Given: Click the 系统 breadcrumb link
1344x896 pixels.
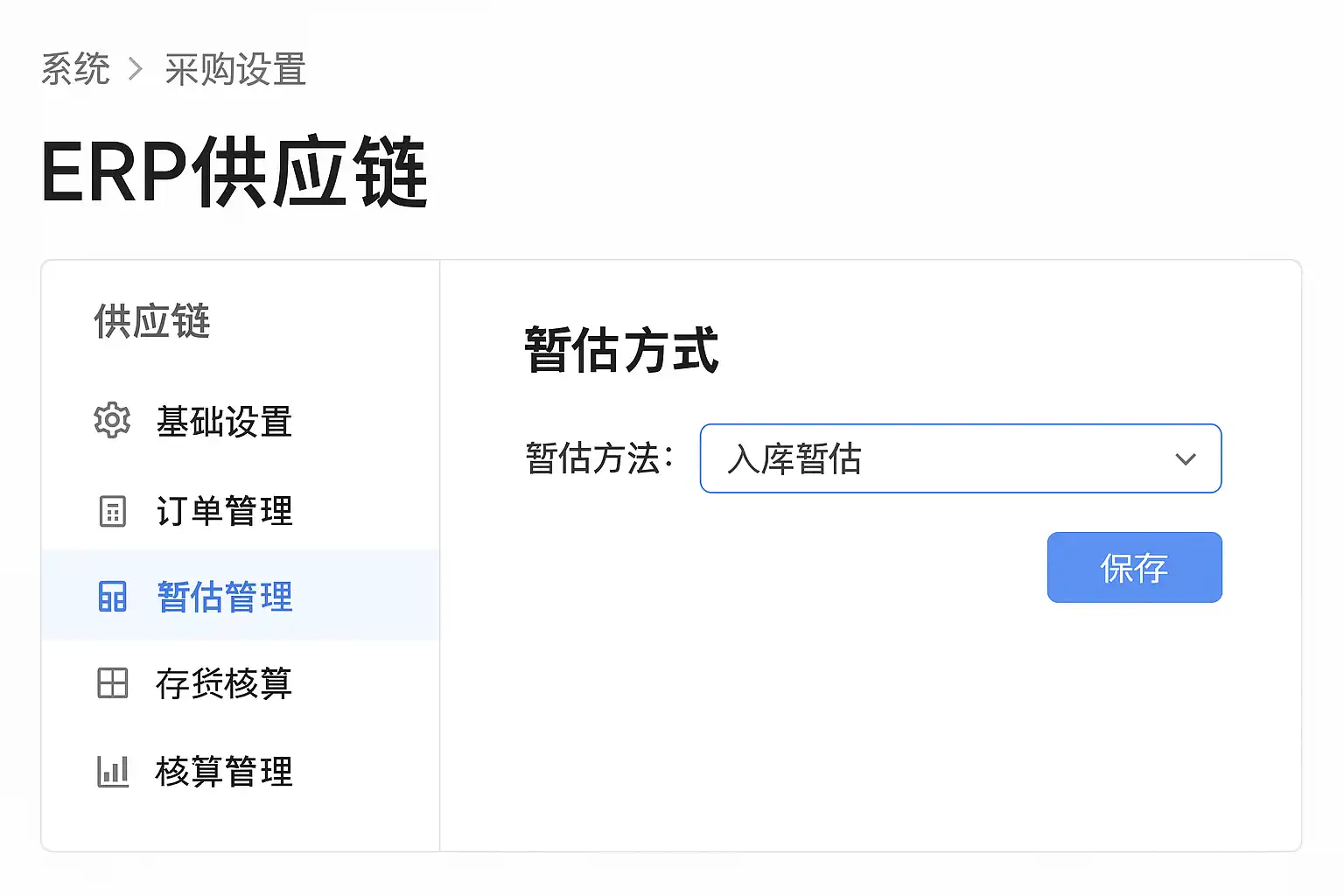Looking at the screenshot, I should [x=76, y=69].
